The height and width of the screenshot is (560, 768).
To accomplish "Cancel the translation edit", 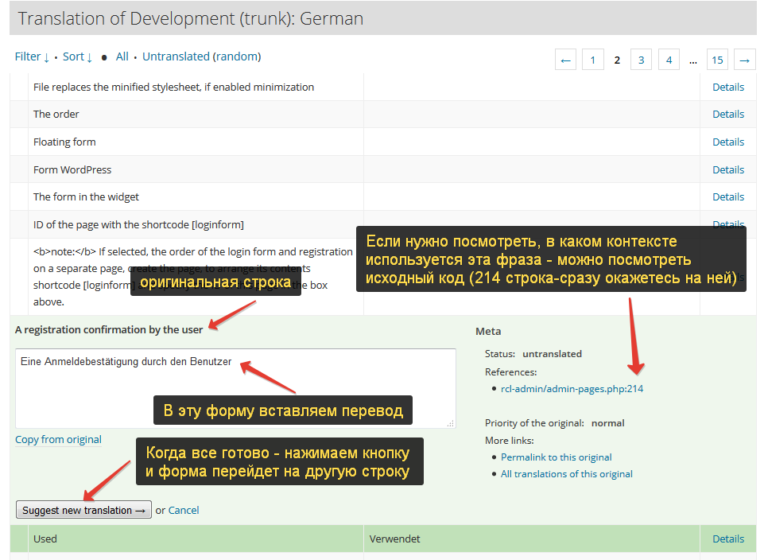I will [x=183, y=510].
